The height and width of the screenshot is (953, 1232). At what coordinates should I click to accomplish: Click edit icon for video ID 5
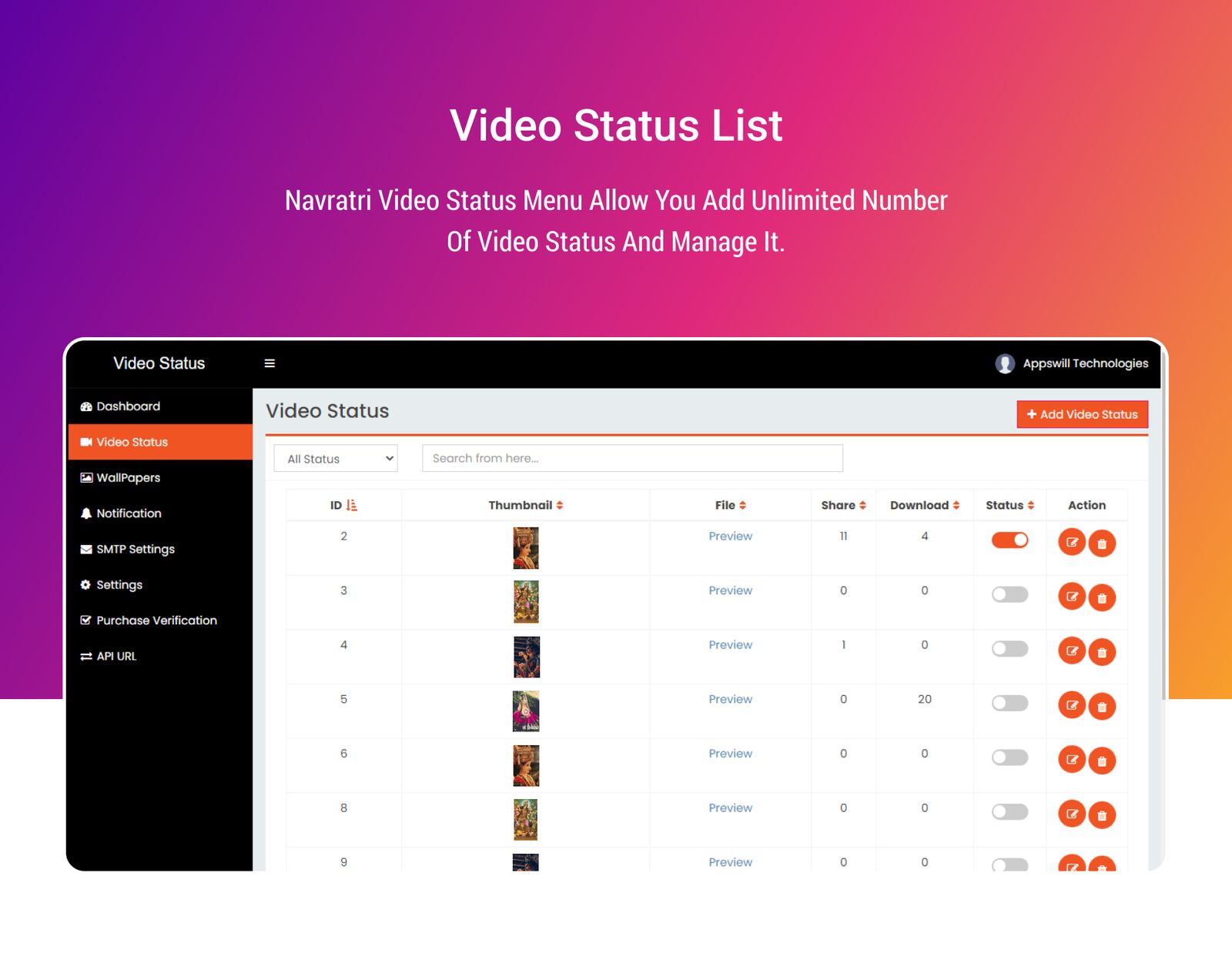click(1071, 705)
